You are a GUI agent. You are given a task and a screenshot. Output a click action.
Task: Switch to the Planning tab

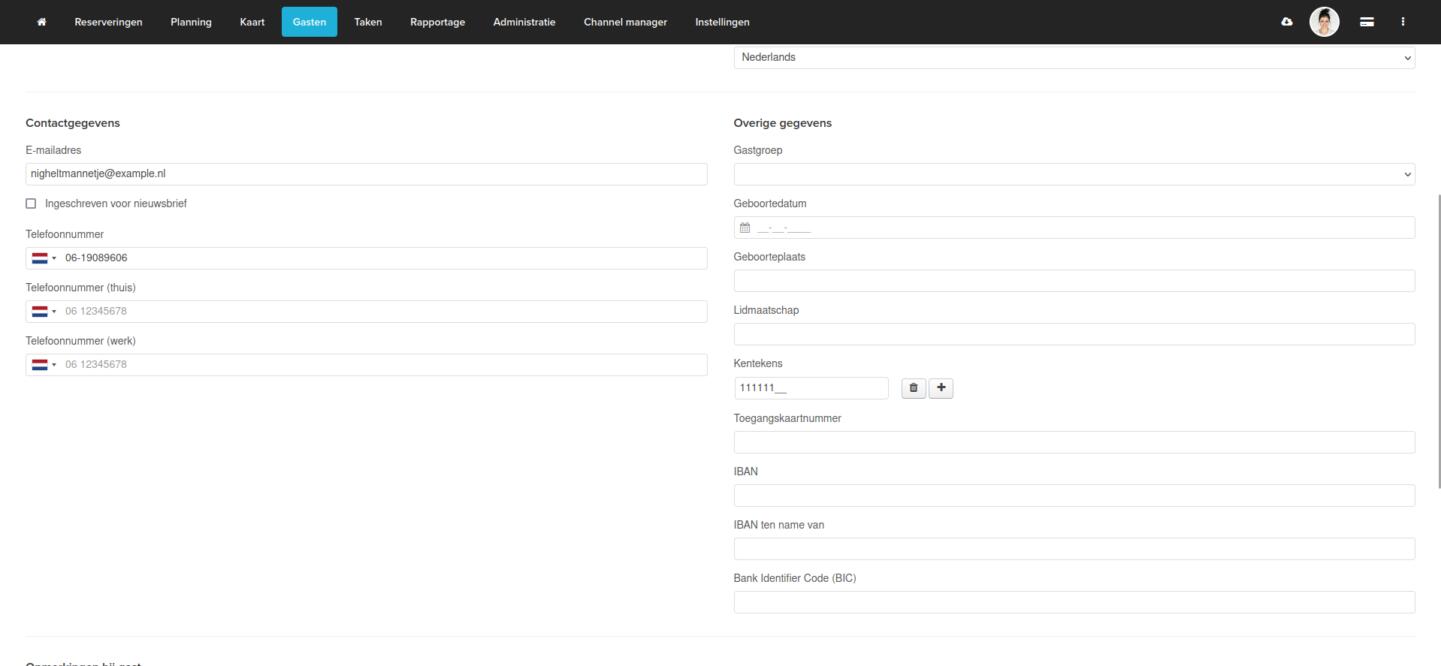click(x=191, y=22)
